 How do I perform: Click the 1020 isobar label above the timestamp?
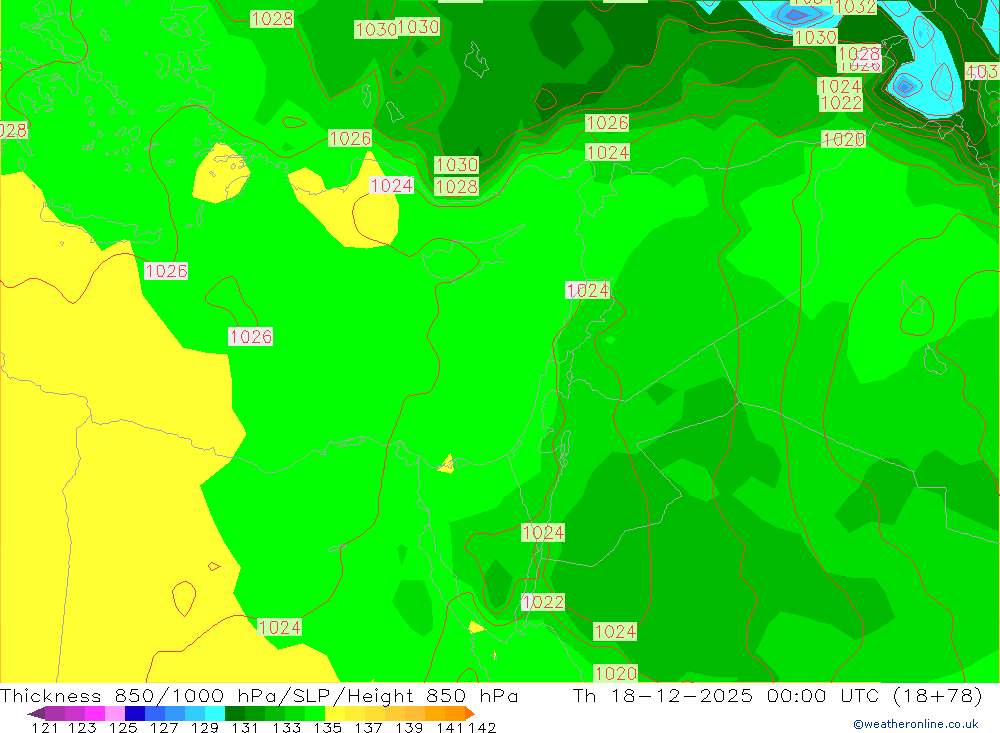[615, 673]
